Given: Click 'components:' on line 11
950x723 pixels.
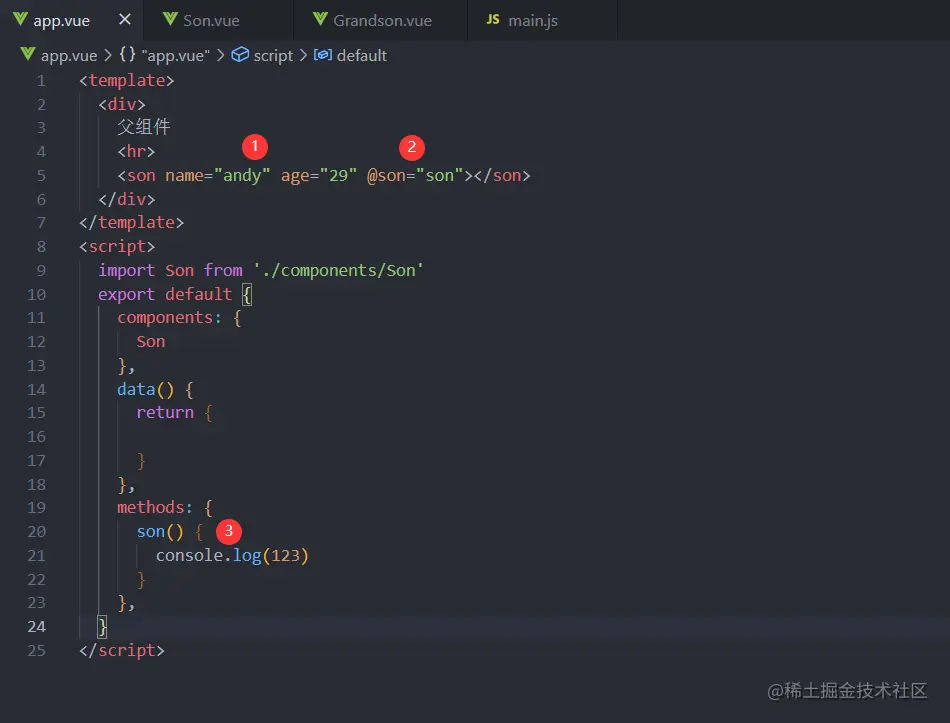Looking at the screenshot, I should tap(170, 318).
